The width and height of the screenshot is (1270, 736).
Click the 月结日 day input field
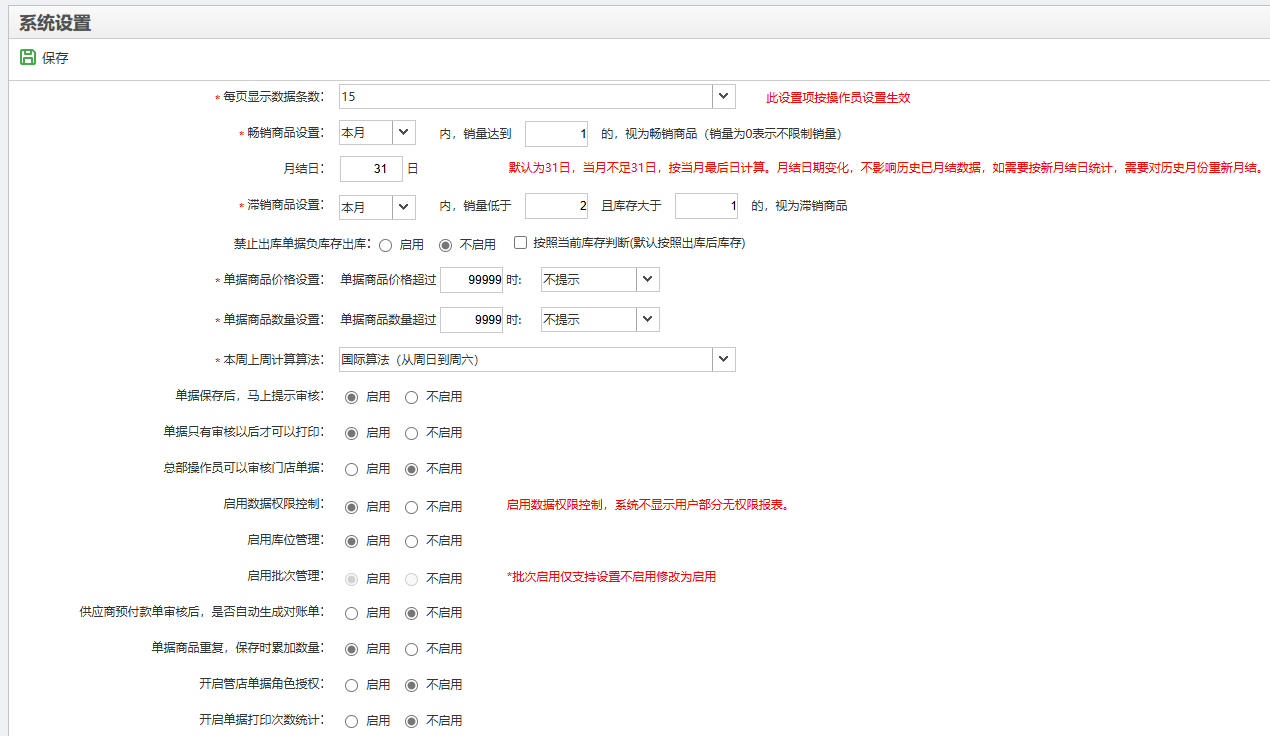(371, 169)
